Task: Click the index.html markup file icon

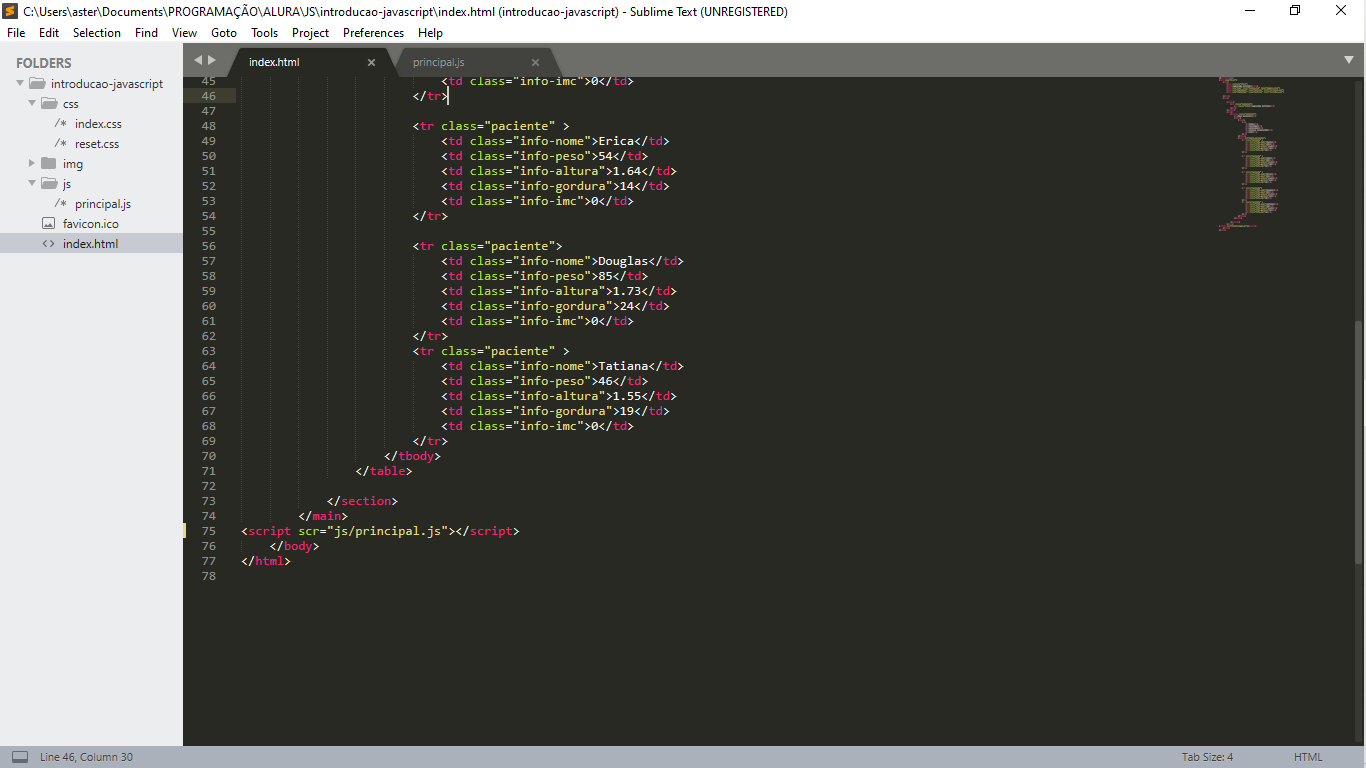Action: point(48,244)
